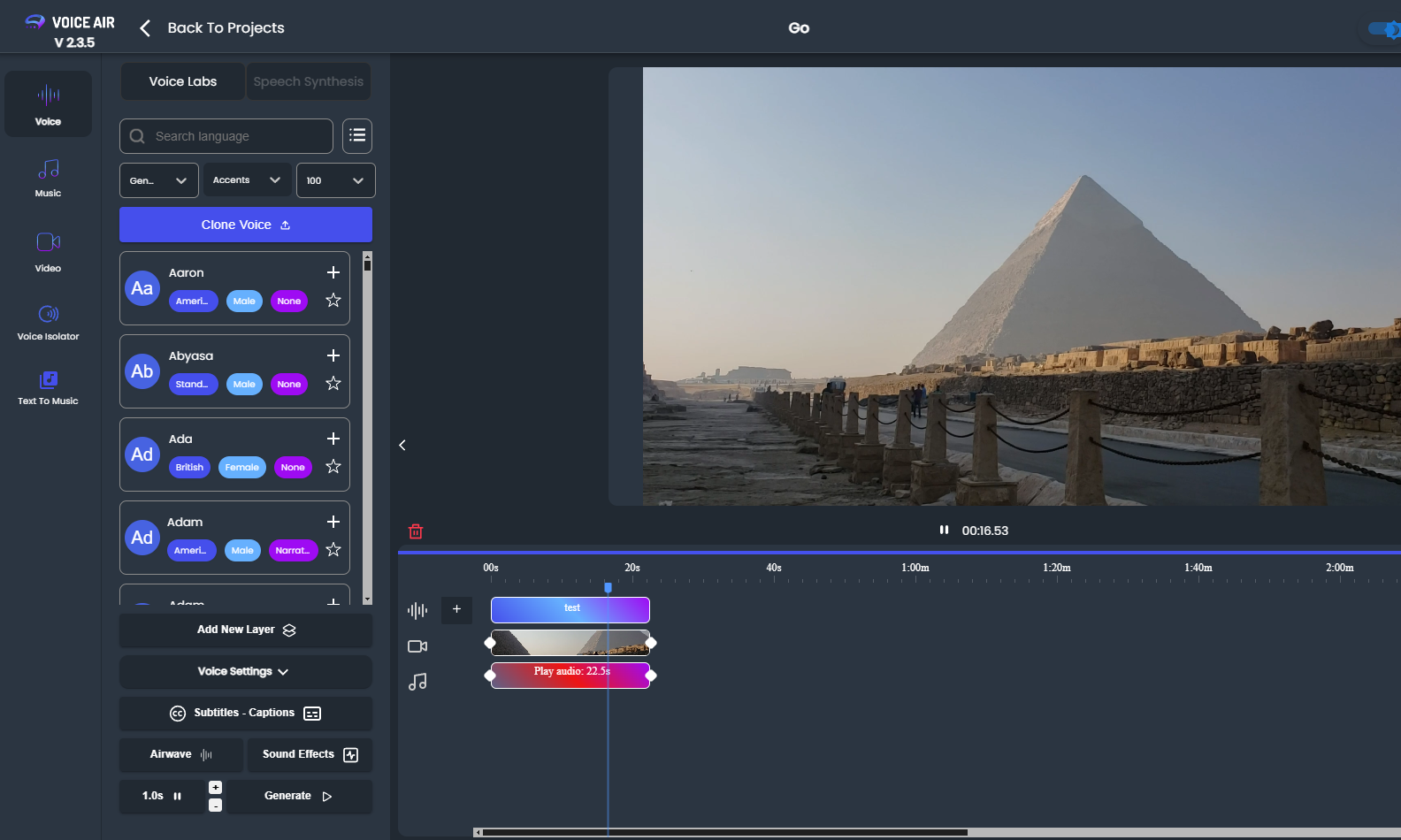Open the Voice section in sidebar
Viewport: 1401px width, 840px height.
pos(48,104)
